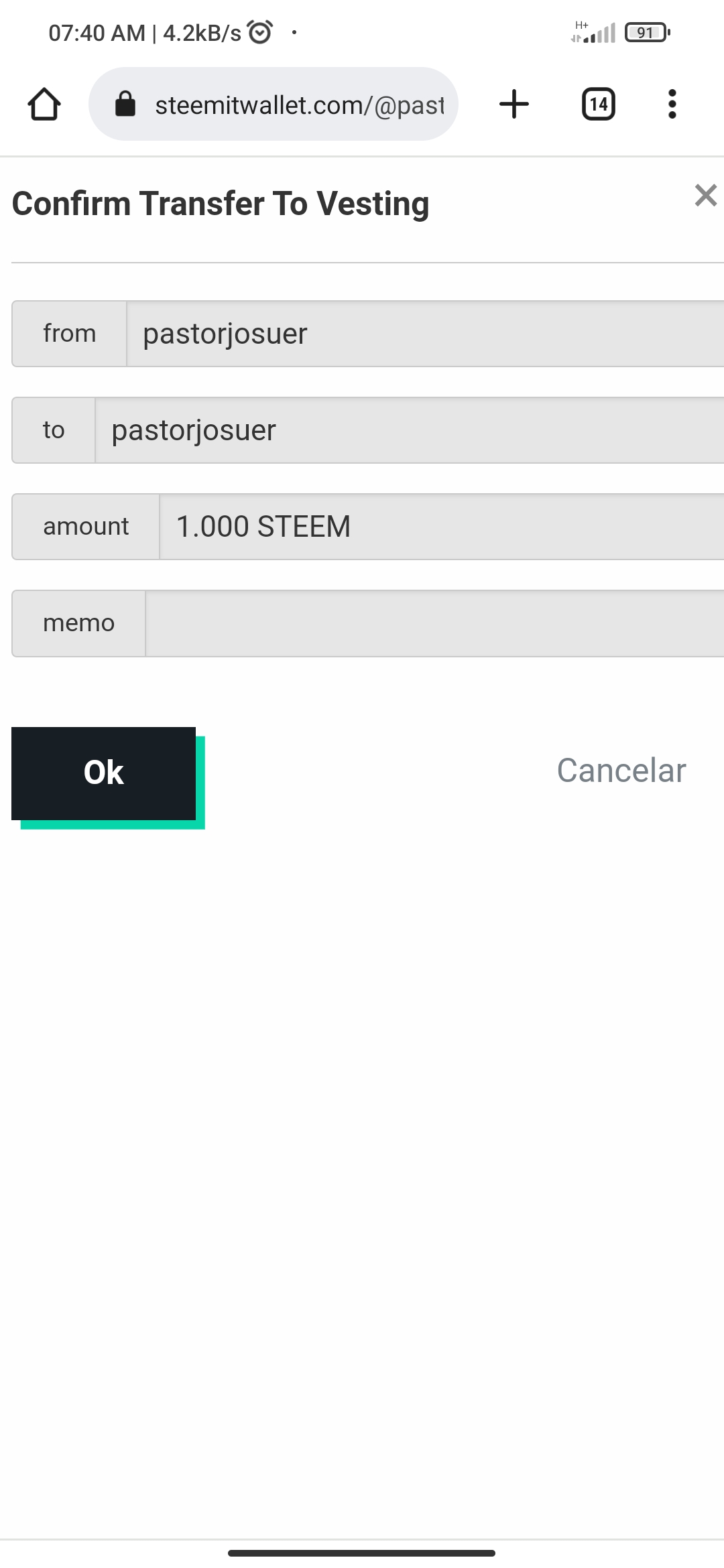Tap the lock icon in address bar
Image resolution: width=724 pixels, height=1568 pixels.
pyautogui.click(x=125, y=105)
